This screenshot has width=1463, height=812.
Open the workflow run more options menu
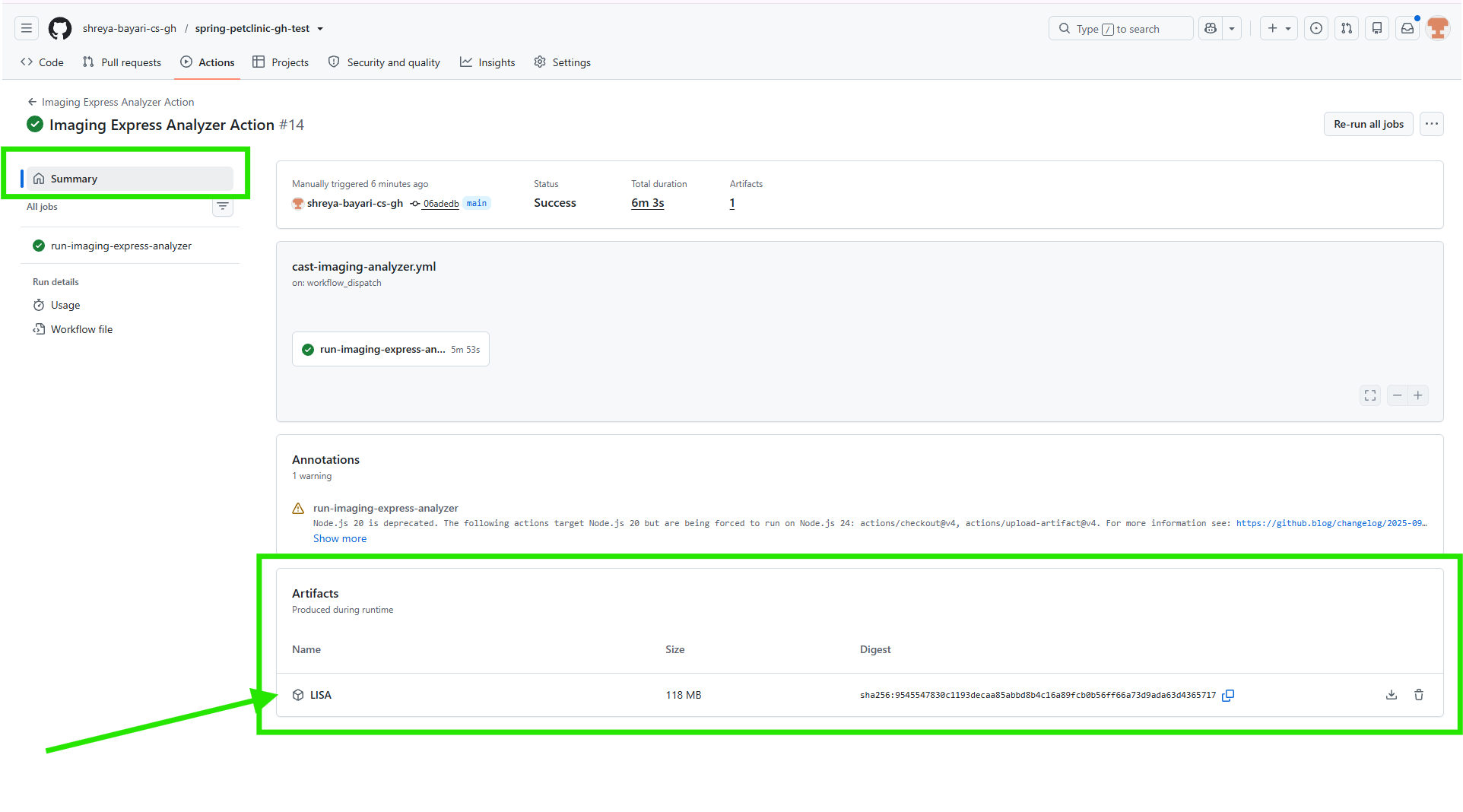click(1432, 125)
